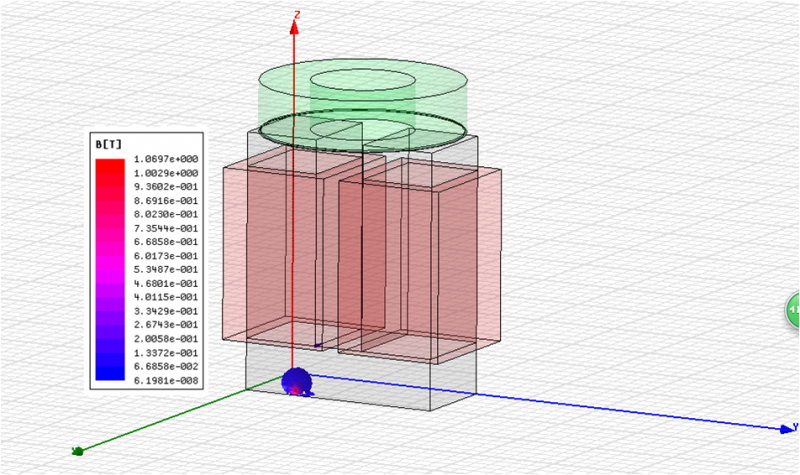Screen dimensions: 800x475
Task: Pick the blue bottom of the color scale
Action: [110, 373]
